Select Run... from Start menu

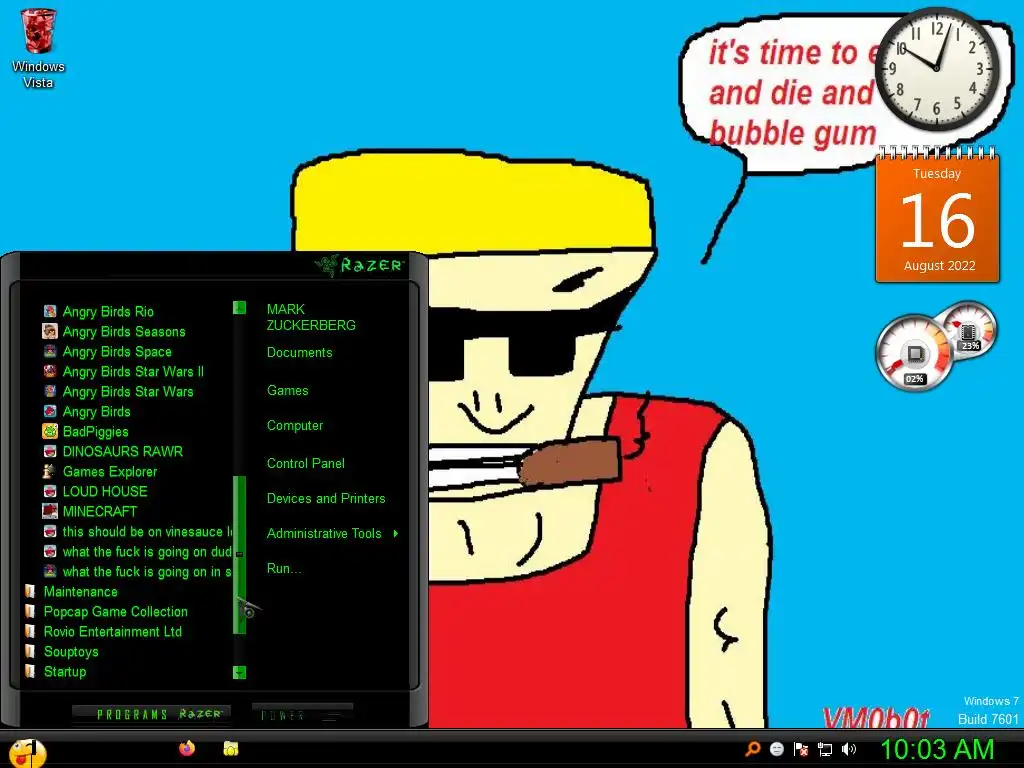[x=284, y=568]
